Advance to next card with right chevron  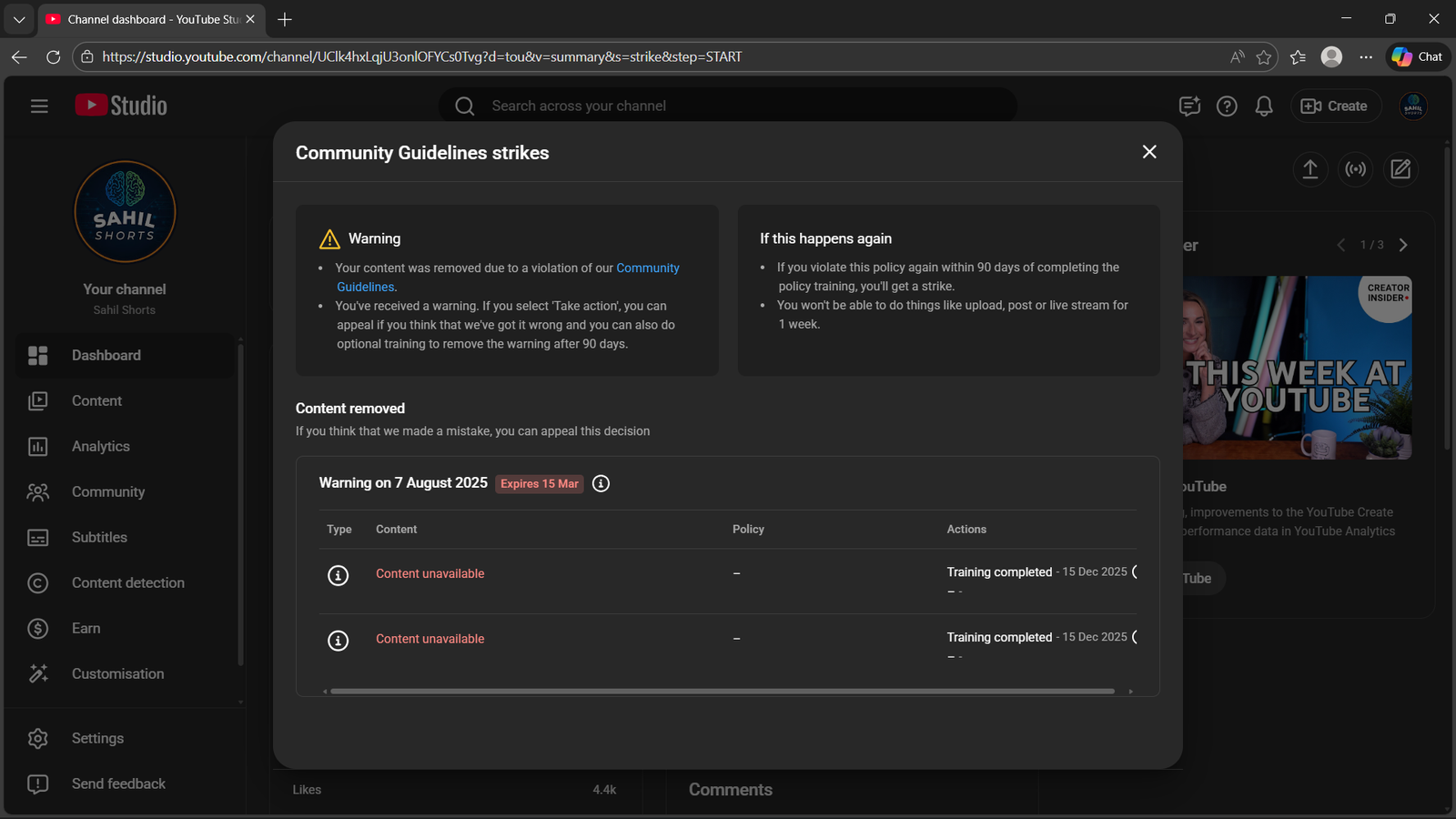(x=1403, y=245)
